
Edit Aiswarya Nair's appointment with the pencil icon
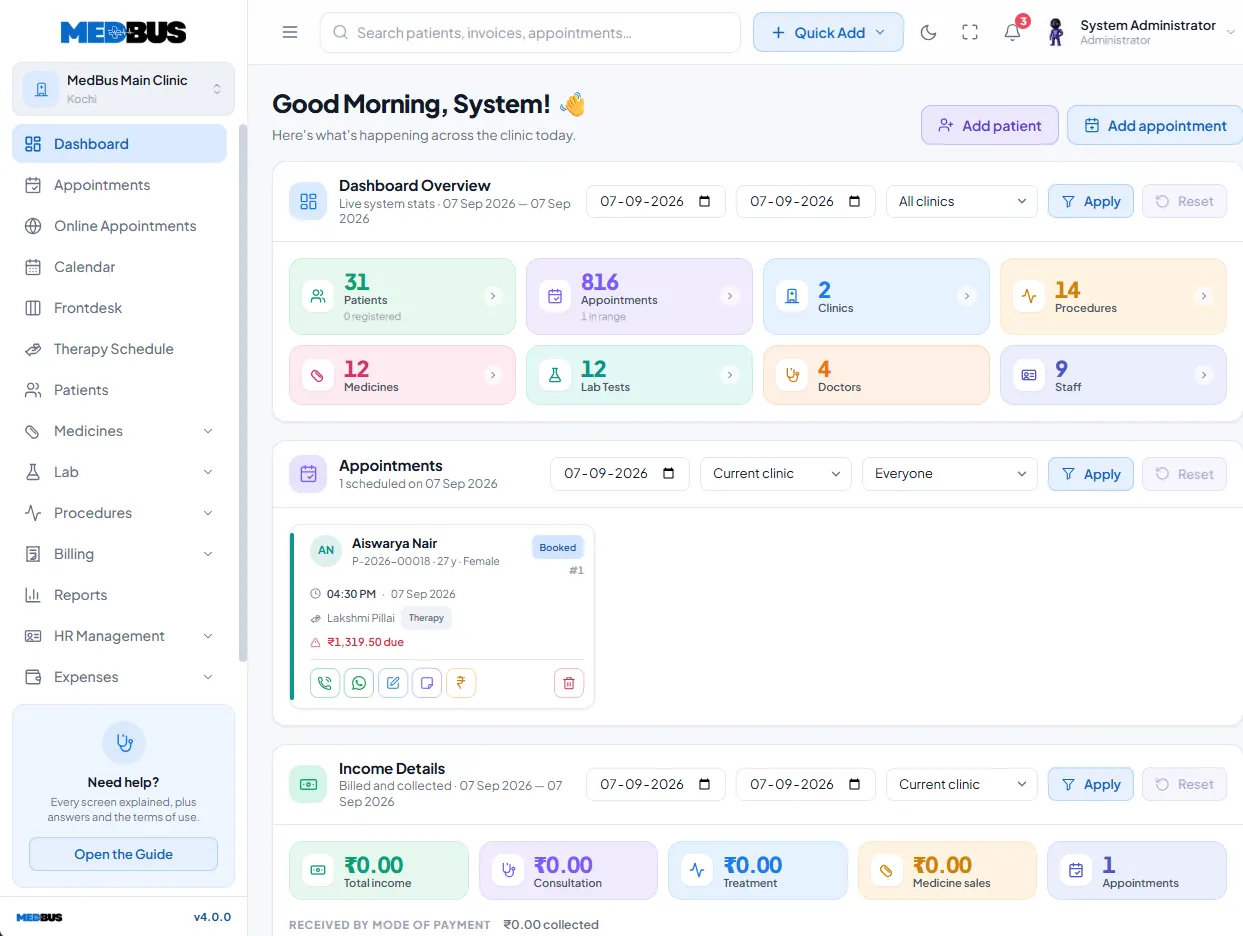pos(393,683)
